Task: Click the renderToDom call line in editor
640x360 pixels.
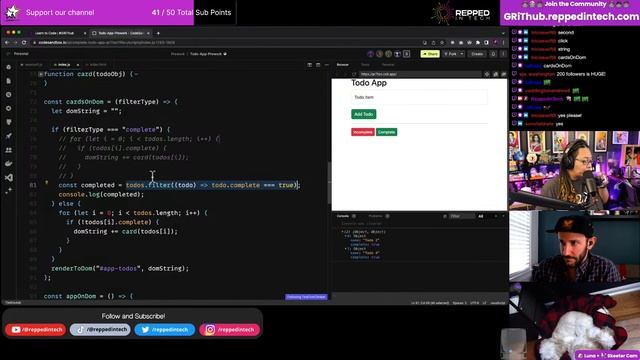Action: (120, 269)
